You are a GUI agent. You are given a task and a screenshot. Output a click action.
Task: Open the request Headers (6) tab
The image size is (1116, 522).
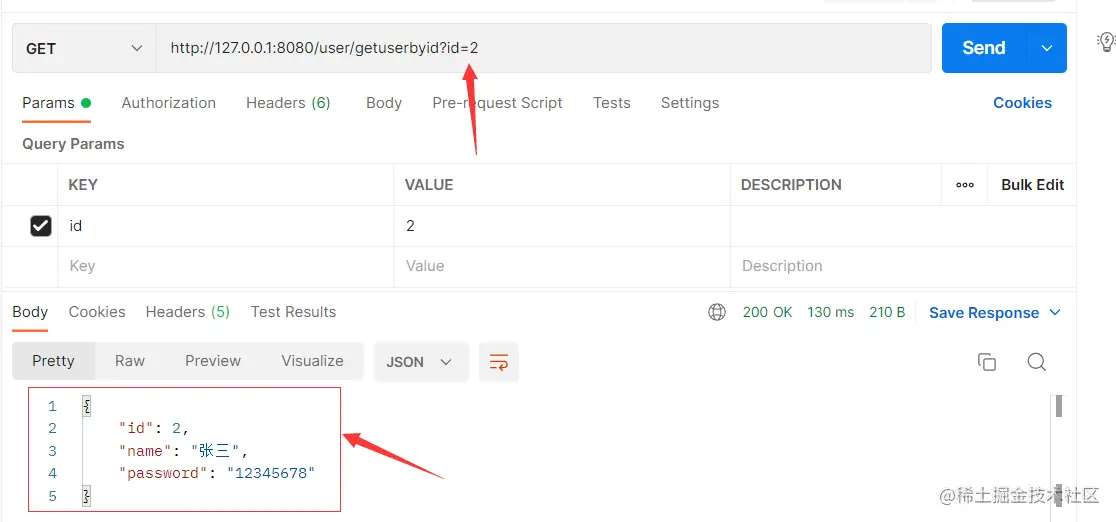tap(288, 103)
